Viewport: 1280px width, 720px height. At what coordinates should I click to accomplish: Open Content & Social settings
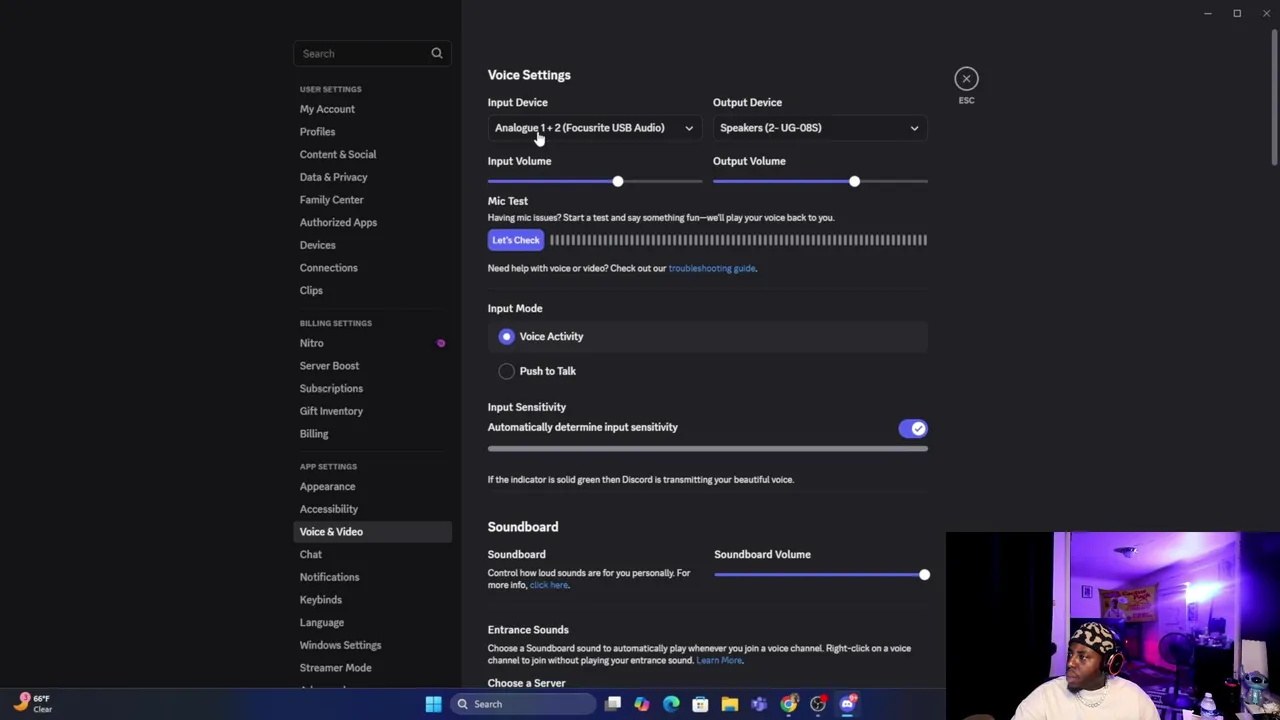pyautogui.click(x=338, y=154)
